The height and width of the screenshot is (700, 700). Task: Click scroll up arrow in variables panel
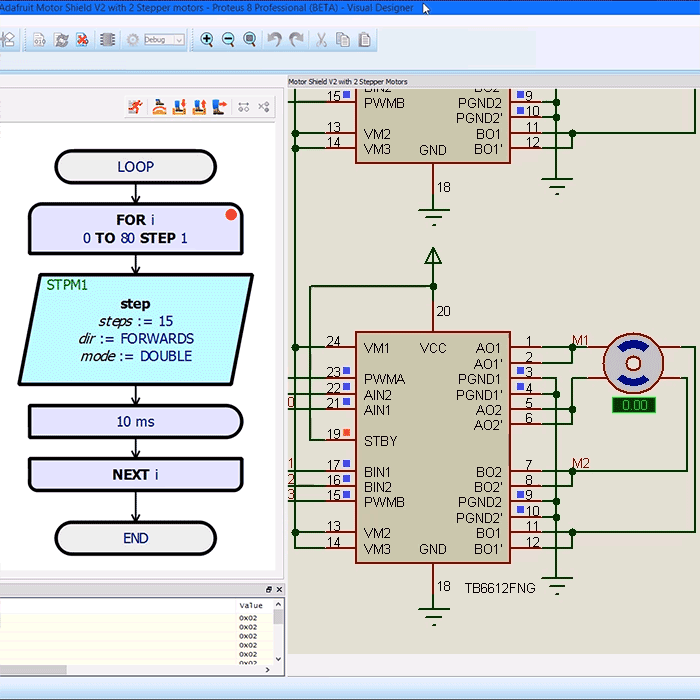[279, 604]
